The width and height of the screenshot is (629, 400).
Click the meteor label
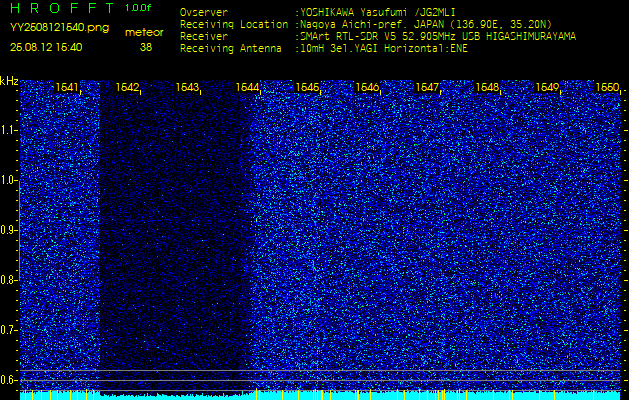[x=144, y=33]
